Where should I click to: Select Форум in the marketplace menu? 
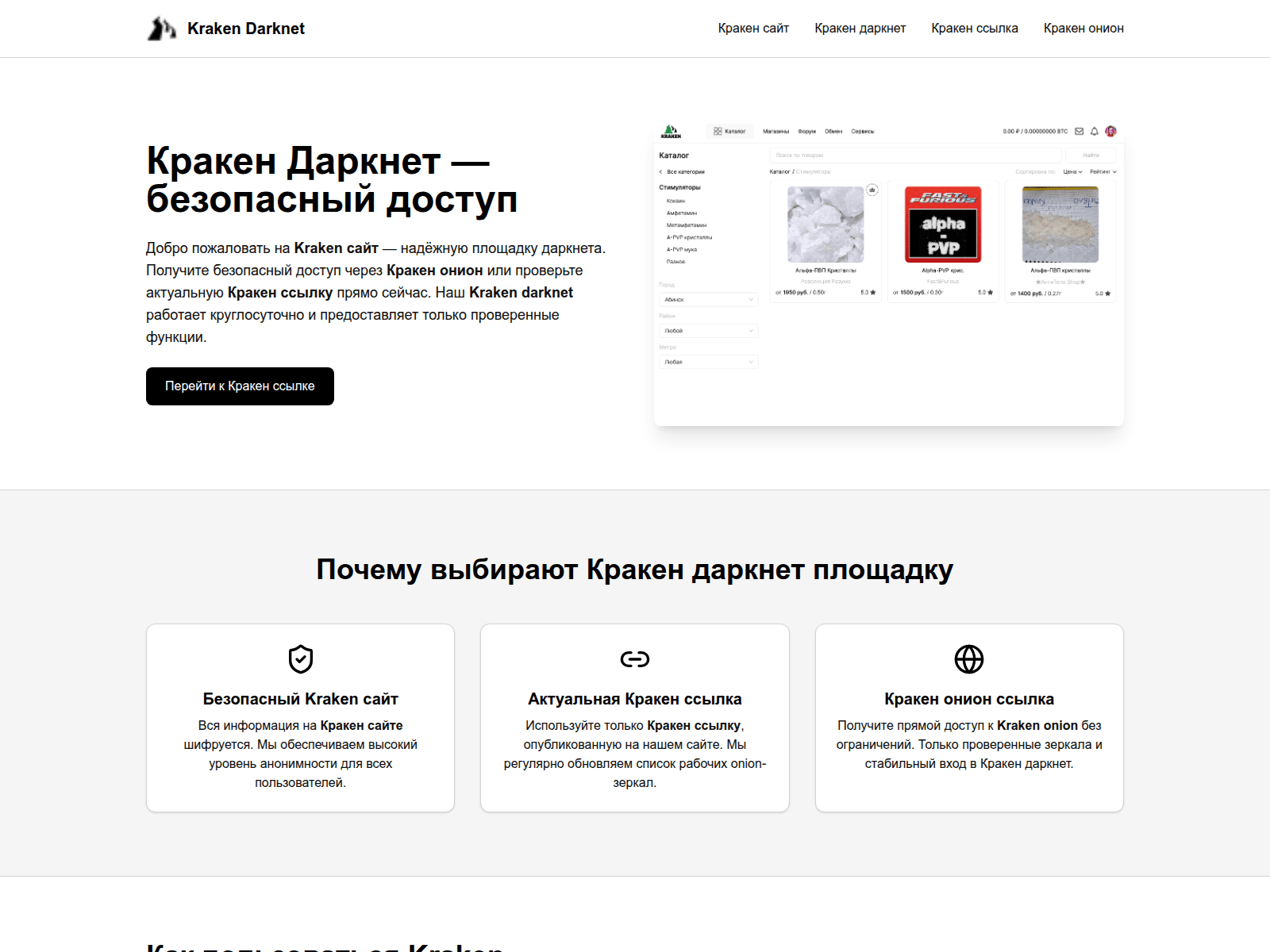(x=806, y=132)
